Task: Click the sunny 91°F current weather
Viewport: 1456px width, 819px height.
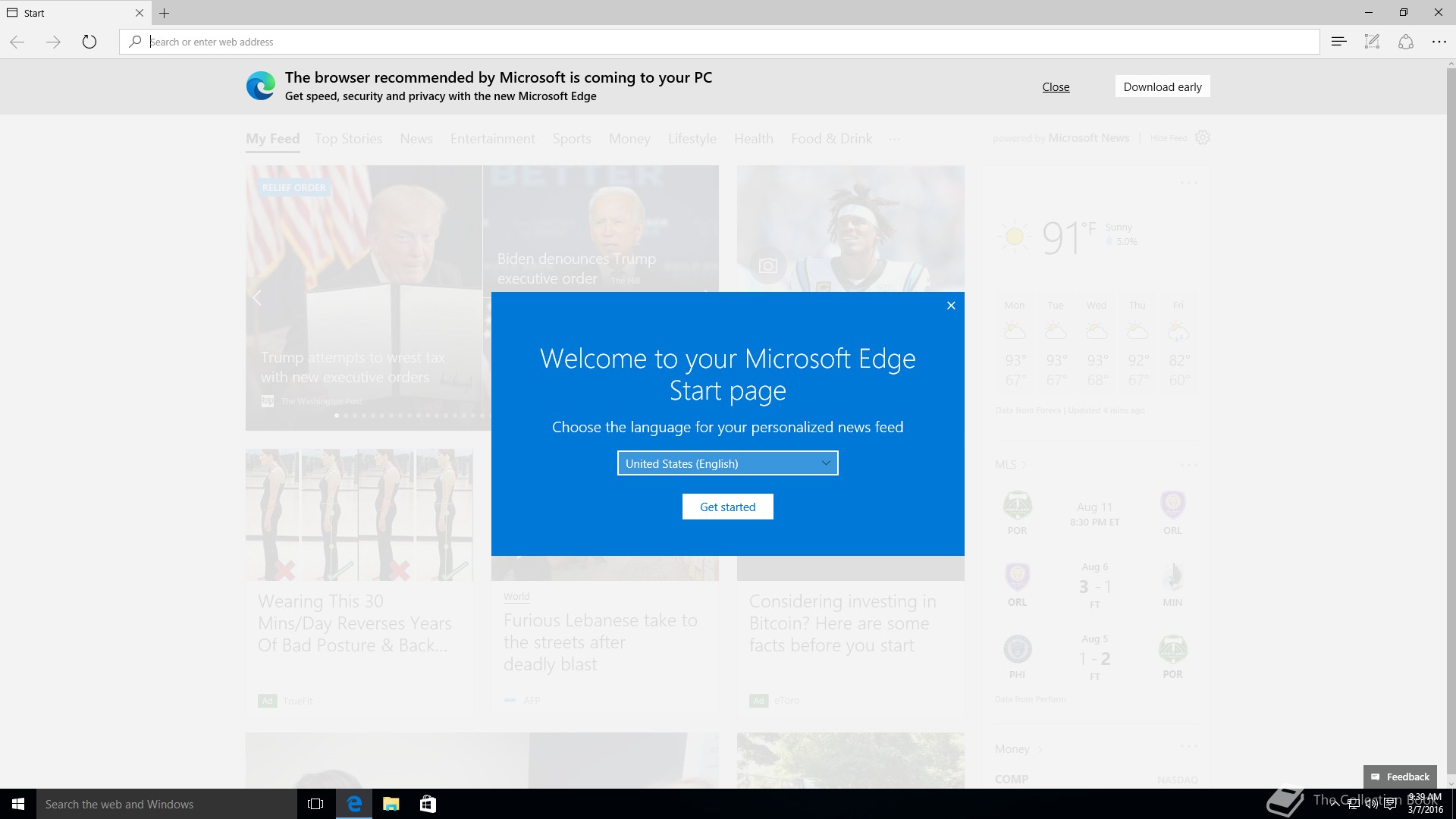Action: coord(1065,237)
